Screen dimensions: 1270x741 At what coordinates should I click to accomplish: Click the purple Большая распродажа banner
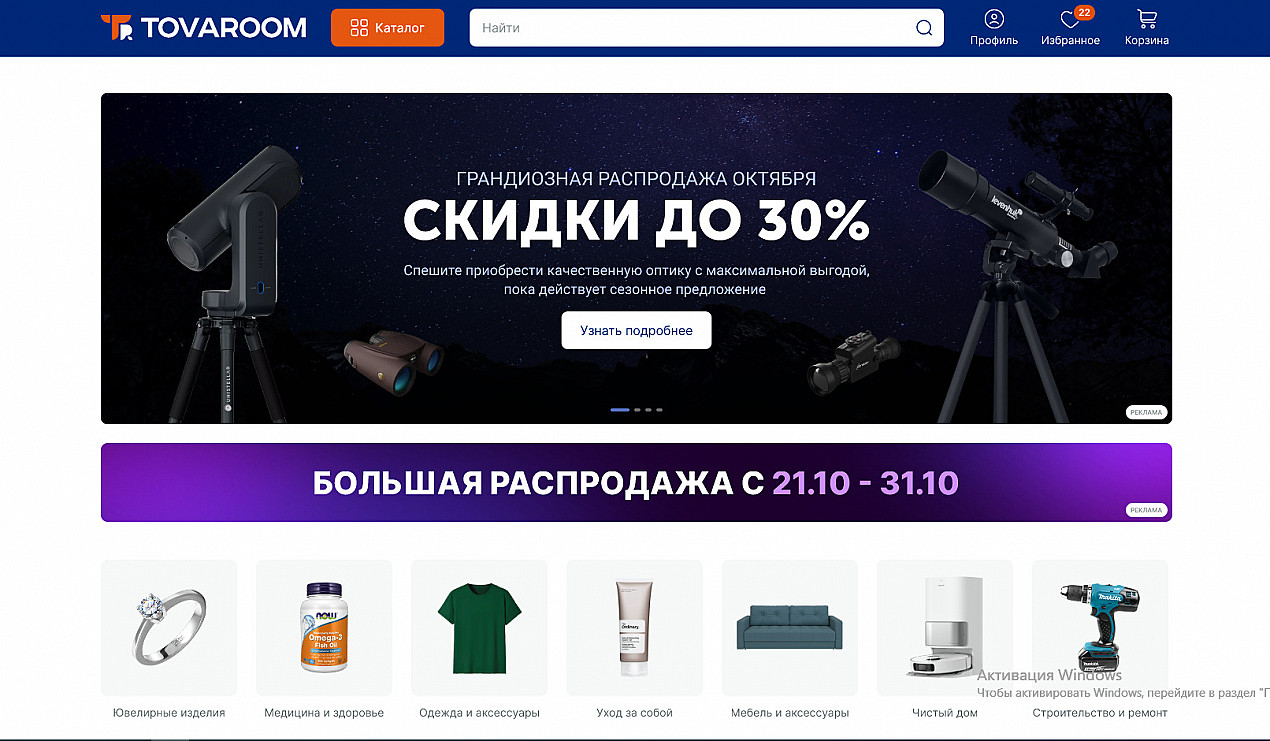tap(636, 483)
